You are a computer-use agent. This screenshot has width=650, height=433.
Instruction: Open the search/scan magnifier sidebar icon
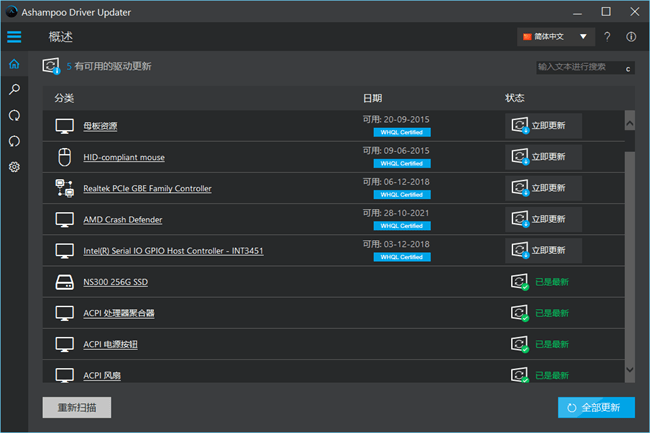coord(14,90)
